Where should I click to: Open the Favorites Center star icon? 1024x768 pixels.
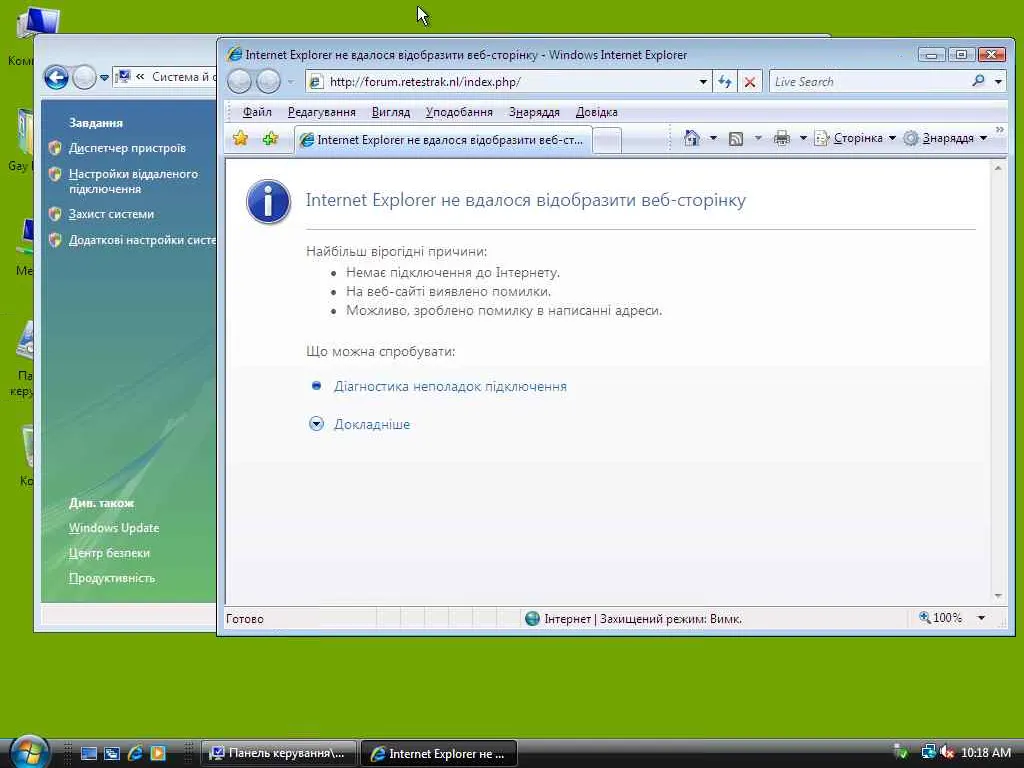point(240,138)
